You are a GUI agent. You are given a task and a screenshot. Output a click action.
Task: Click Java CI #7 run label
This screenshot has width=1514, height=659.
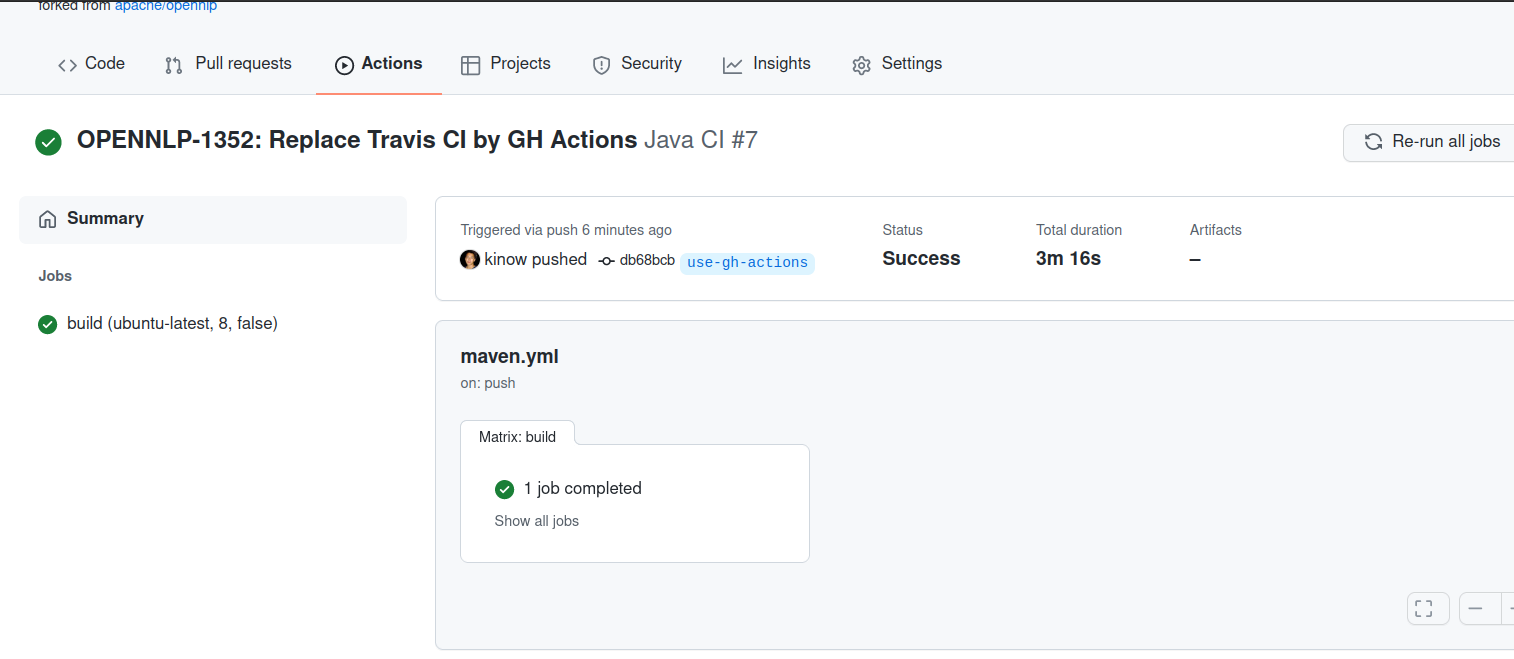[701, 140]
